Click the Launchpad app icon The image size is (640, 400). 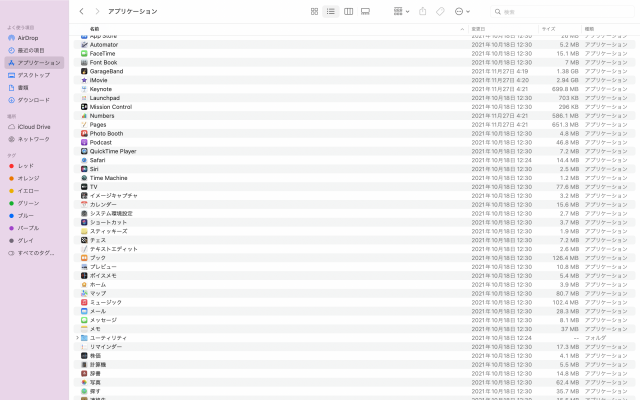coord(84,98)
